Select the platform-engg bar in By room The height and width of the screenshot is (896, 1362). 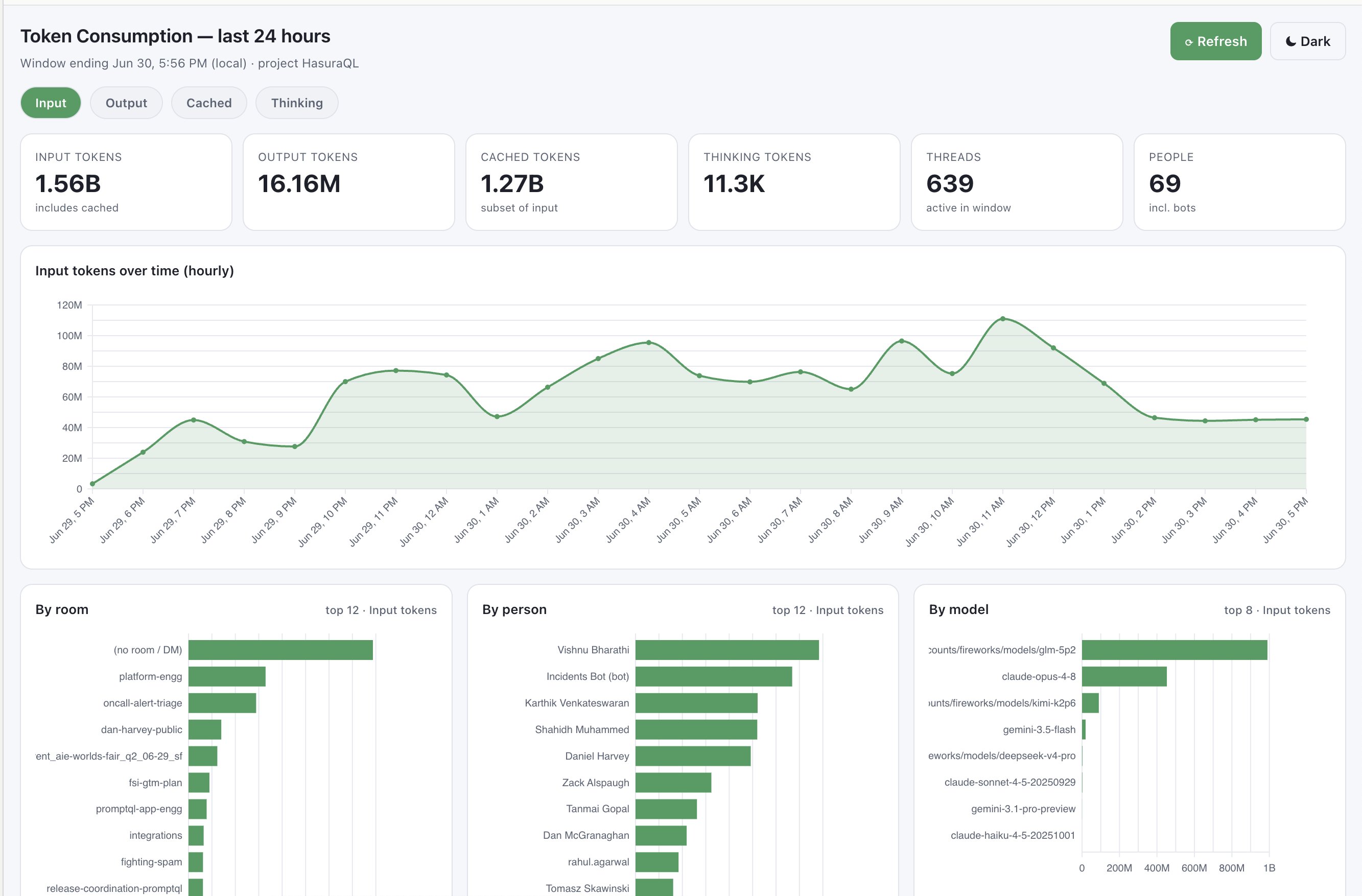[227, 676]
